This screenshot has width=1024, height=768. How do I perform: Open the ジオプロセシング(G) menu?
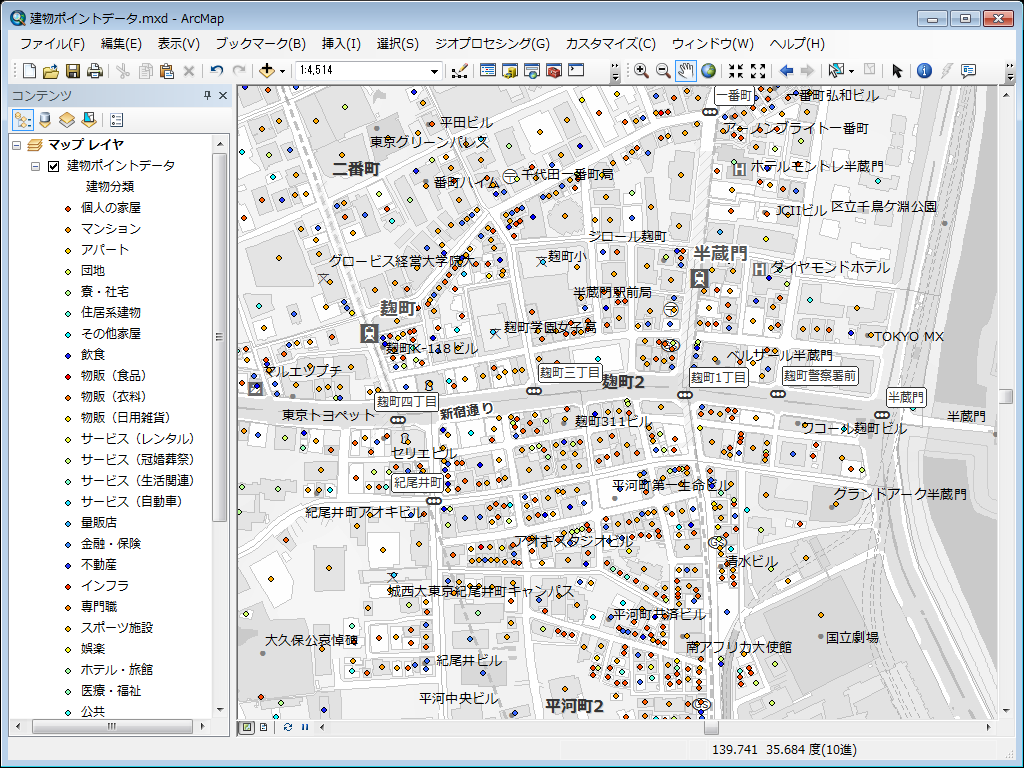pos(492,44)
